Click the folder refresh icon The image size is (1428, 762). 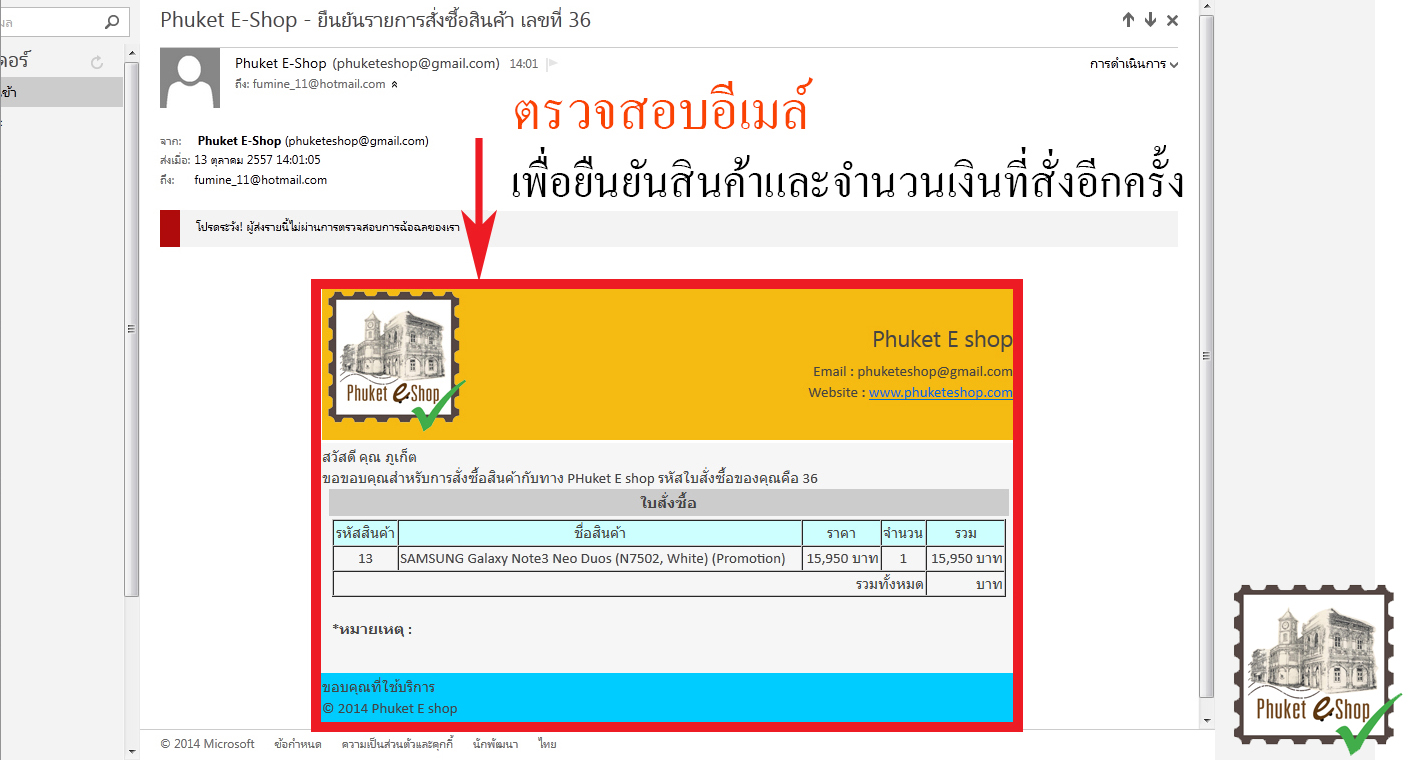[97, 63]
